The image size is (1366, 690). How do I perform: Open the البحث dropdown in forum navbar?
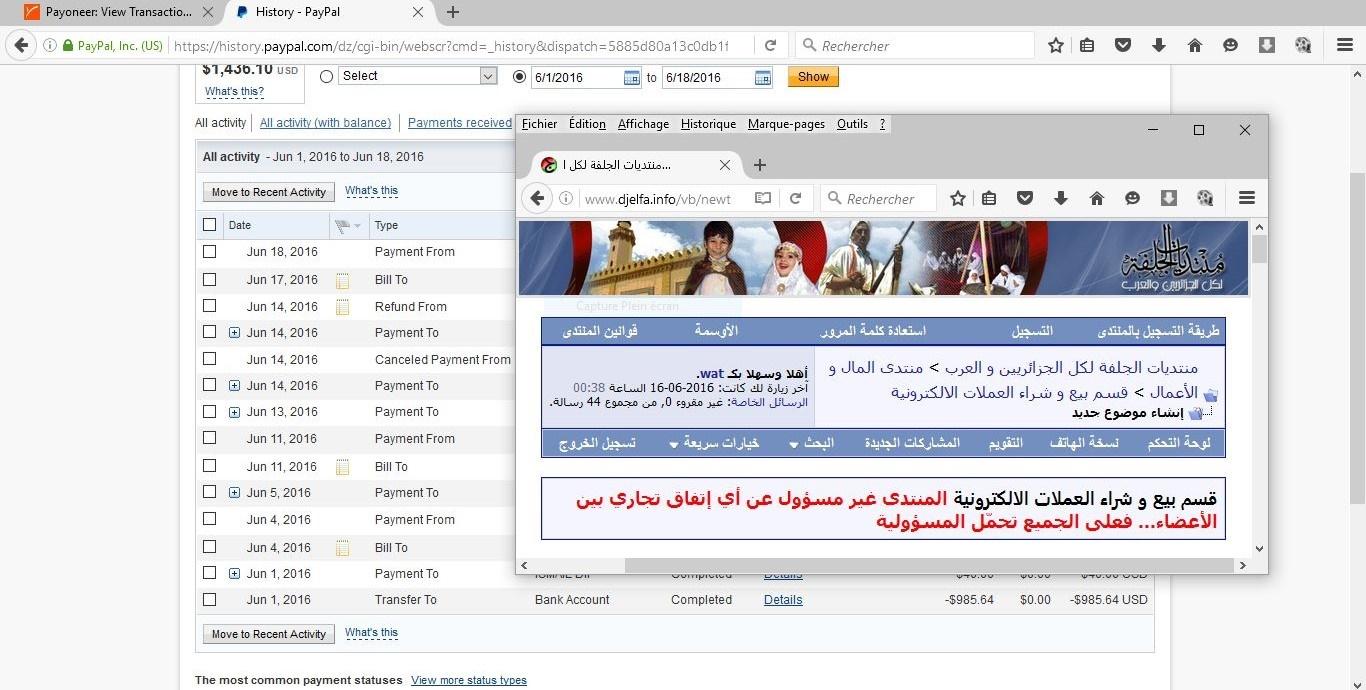click(x=811, y=443)
